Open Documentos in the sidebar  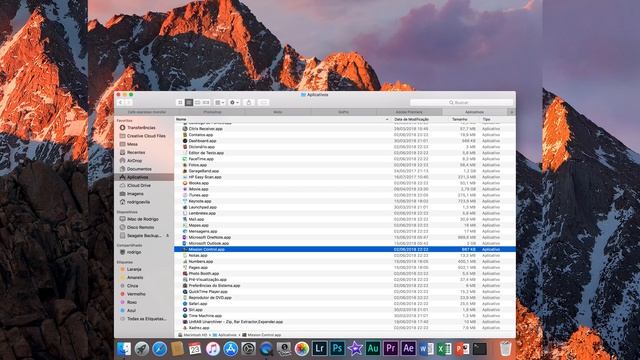[139, 169]
